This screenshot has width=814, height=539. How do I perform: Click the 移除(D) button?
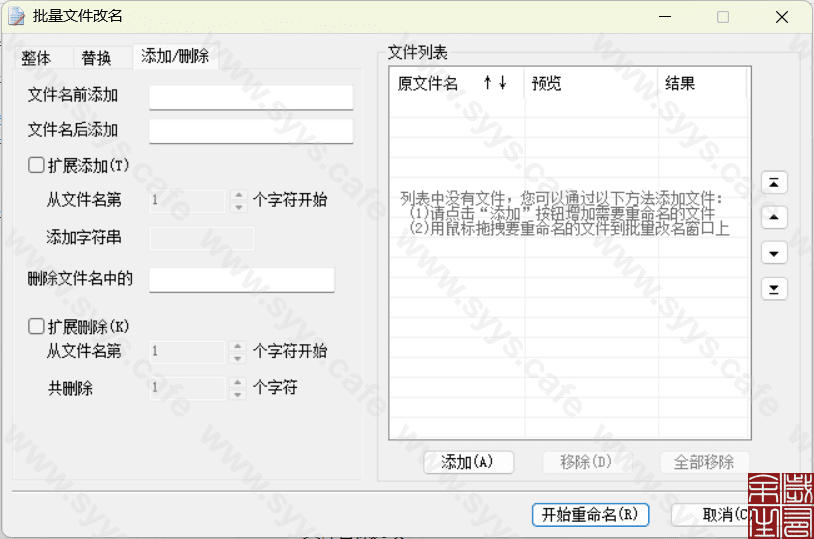(587, 462)
